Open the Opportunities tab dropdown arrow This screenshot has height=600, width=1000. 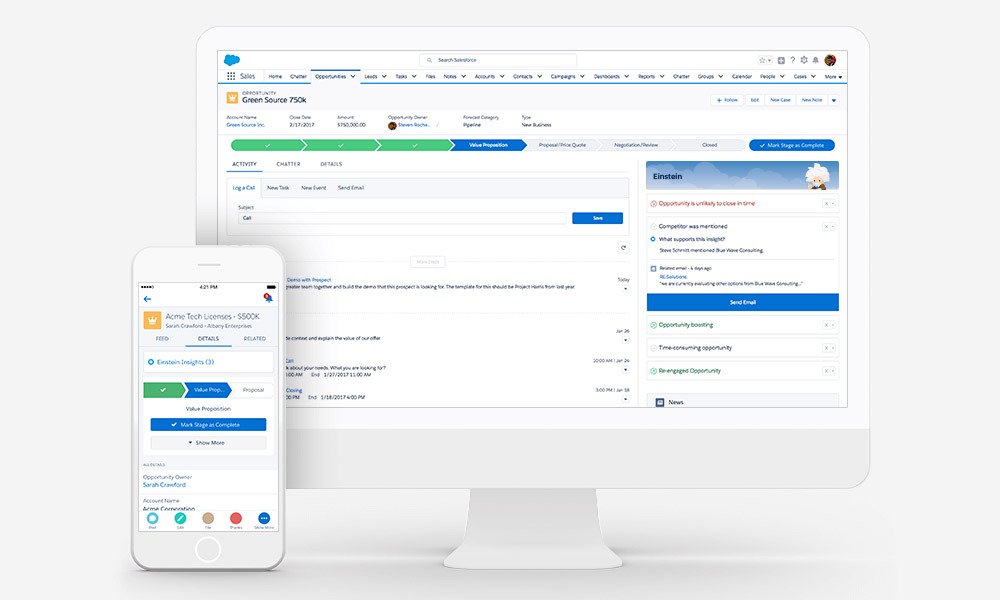pos(353,77)
